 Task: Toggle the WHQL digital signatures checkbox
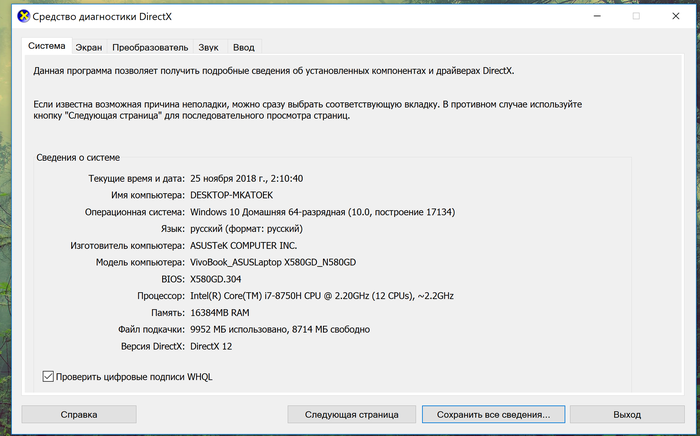pos(49,376)
